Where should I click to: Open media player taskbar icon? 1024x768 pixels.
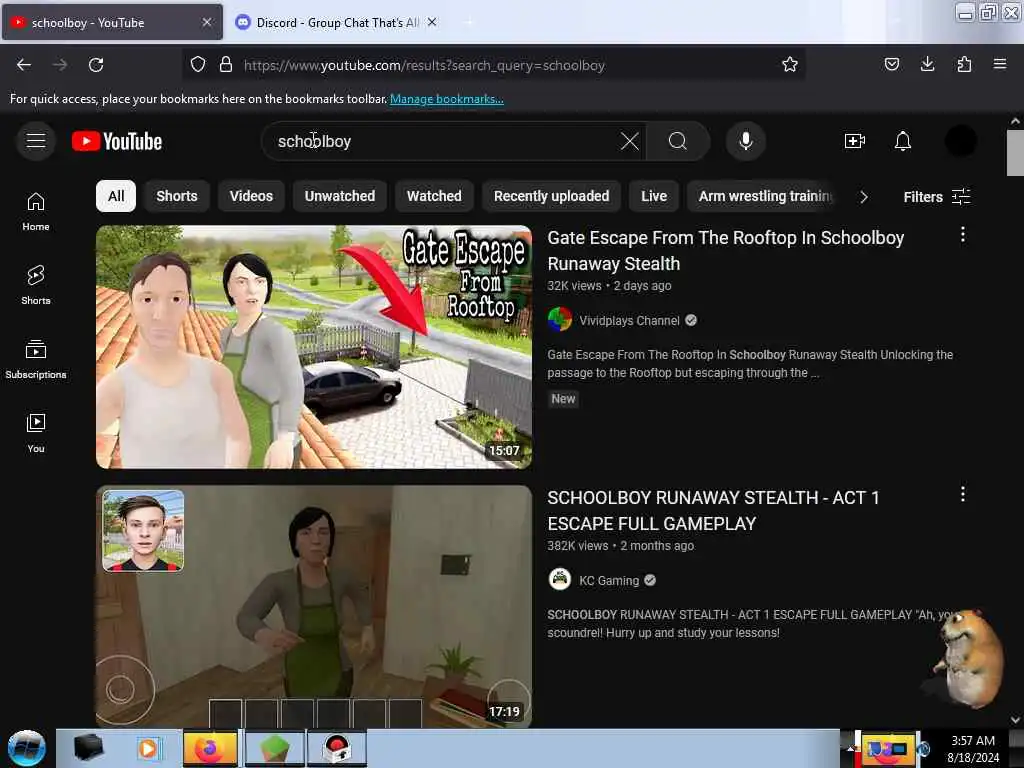(148, 748)
